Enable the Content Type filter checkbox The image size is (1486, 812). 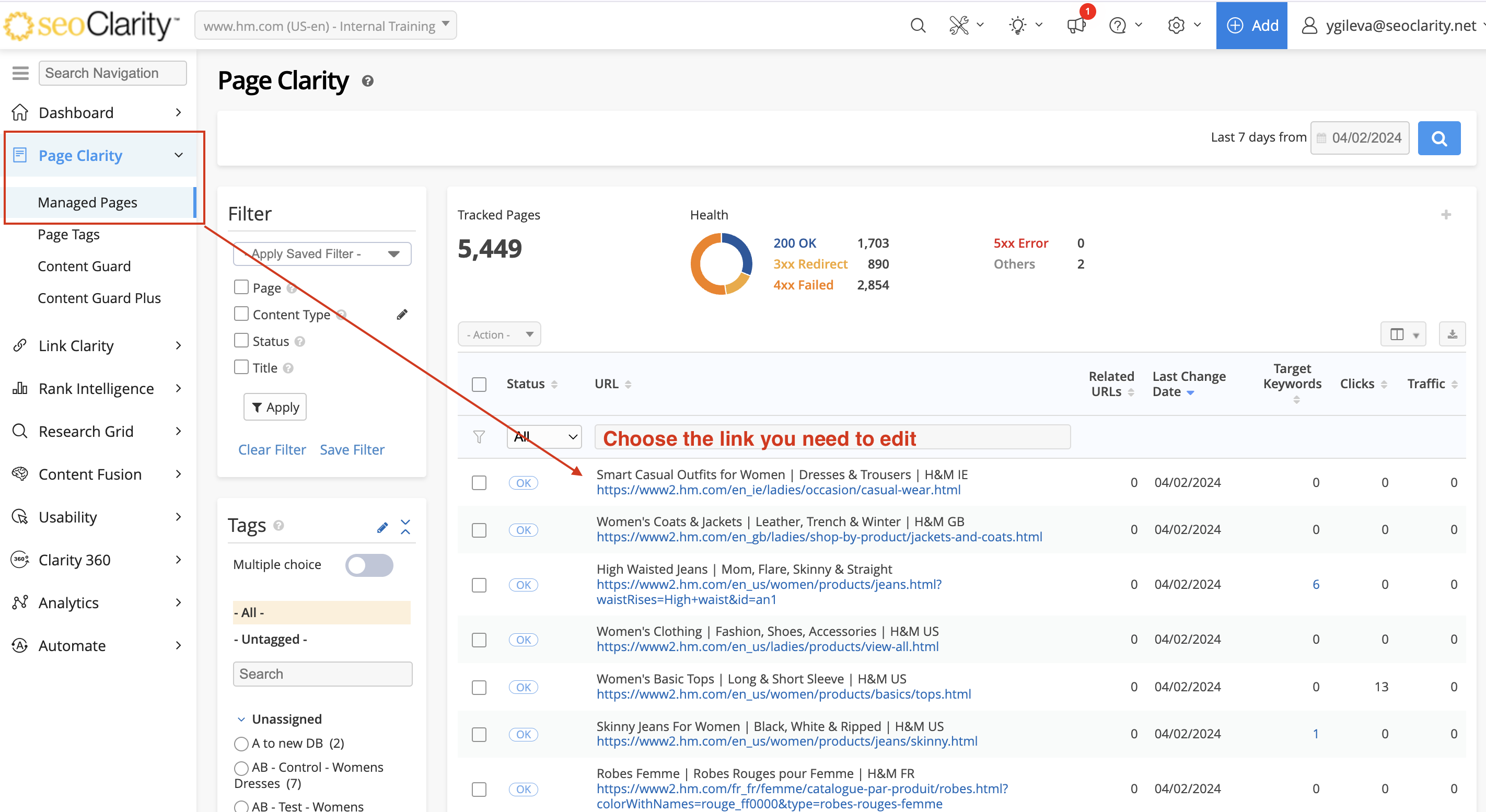(x=241, y=314)
